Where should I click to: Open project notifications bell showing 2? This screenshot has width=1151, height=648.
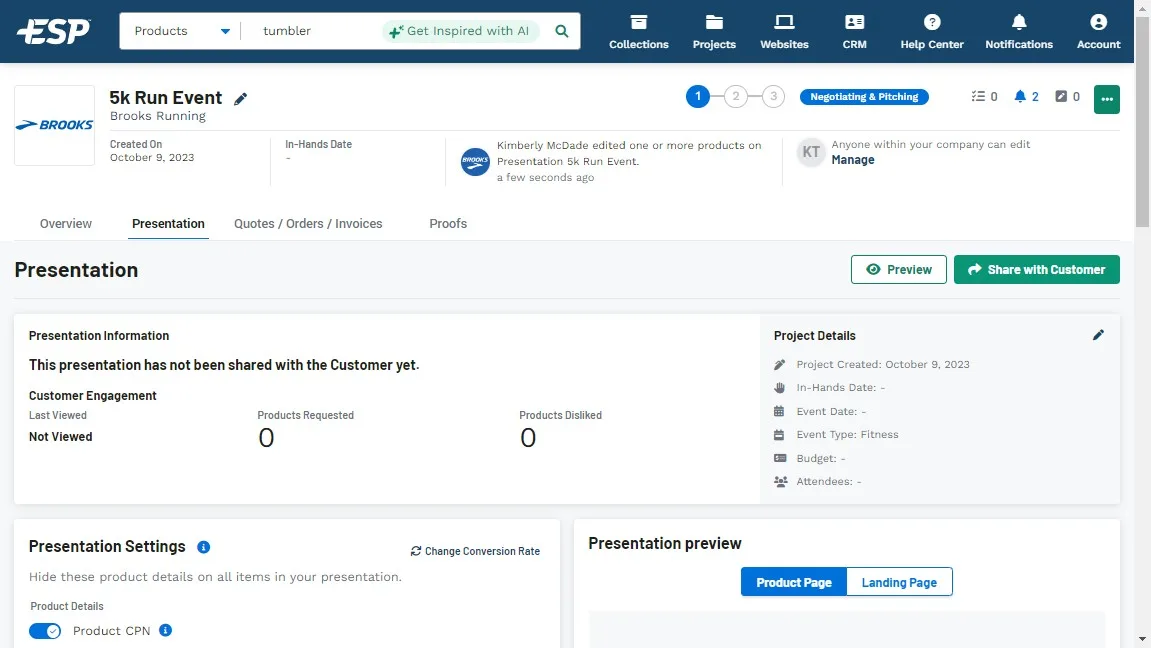[1026, 96]
